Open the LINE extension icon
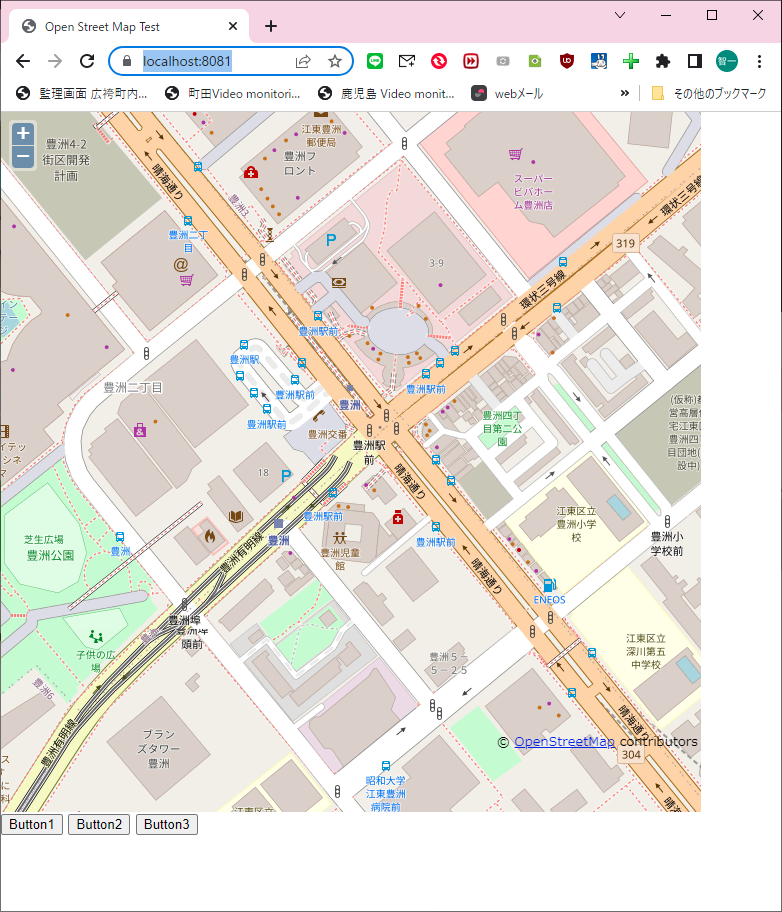Viewport: 782px width, 912px height. click(375, 61)
